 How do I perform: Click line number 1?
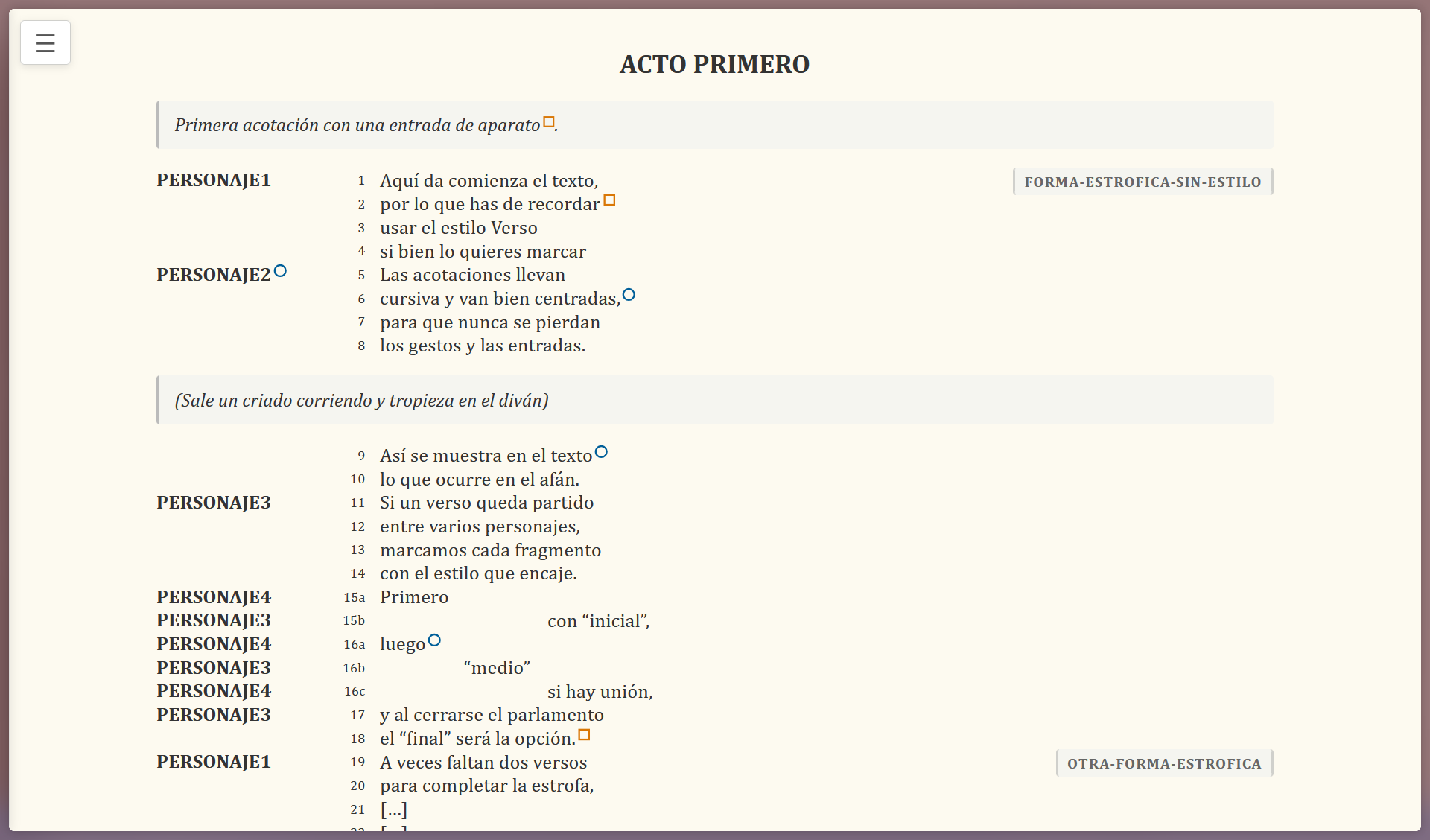coord(361,180)
